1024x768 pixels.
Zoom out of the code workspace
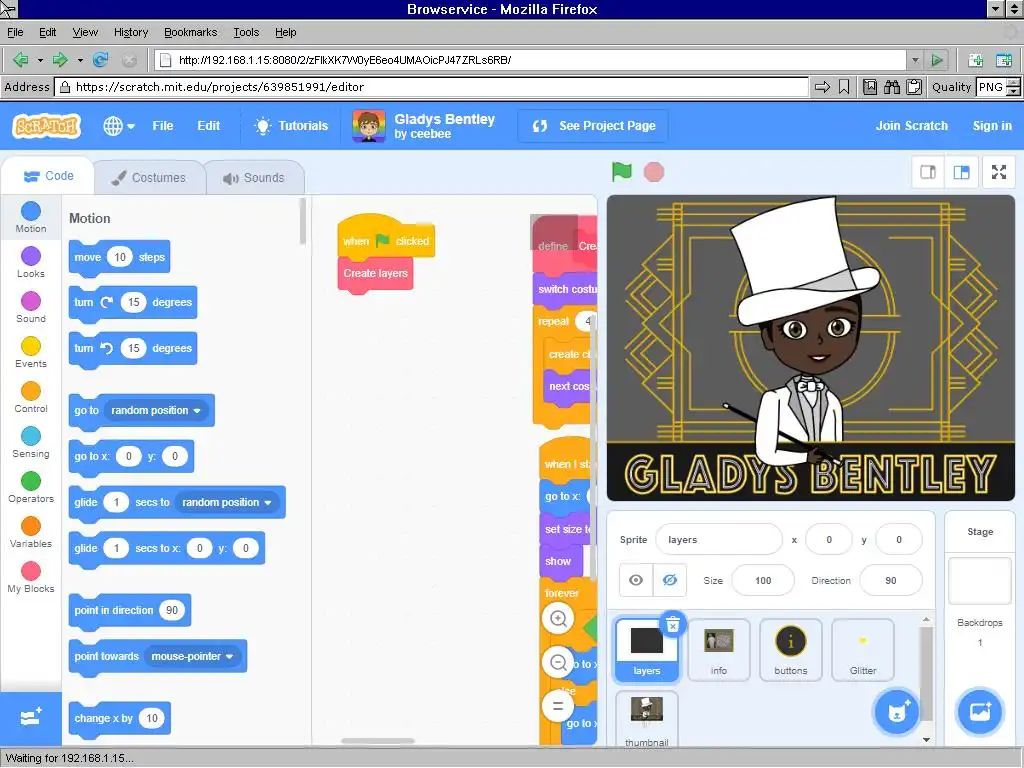558,663
